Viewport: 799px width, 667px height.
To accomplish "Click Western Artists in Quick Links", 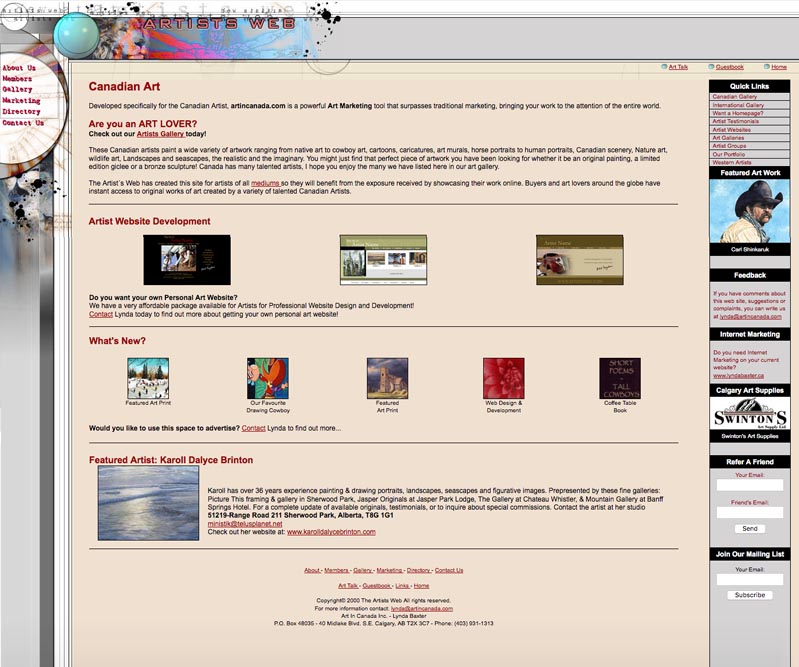I will point(732,162).
